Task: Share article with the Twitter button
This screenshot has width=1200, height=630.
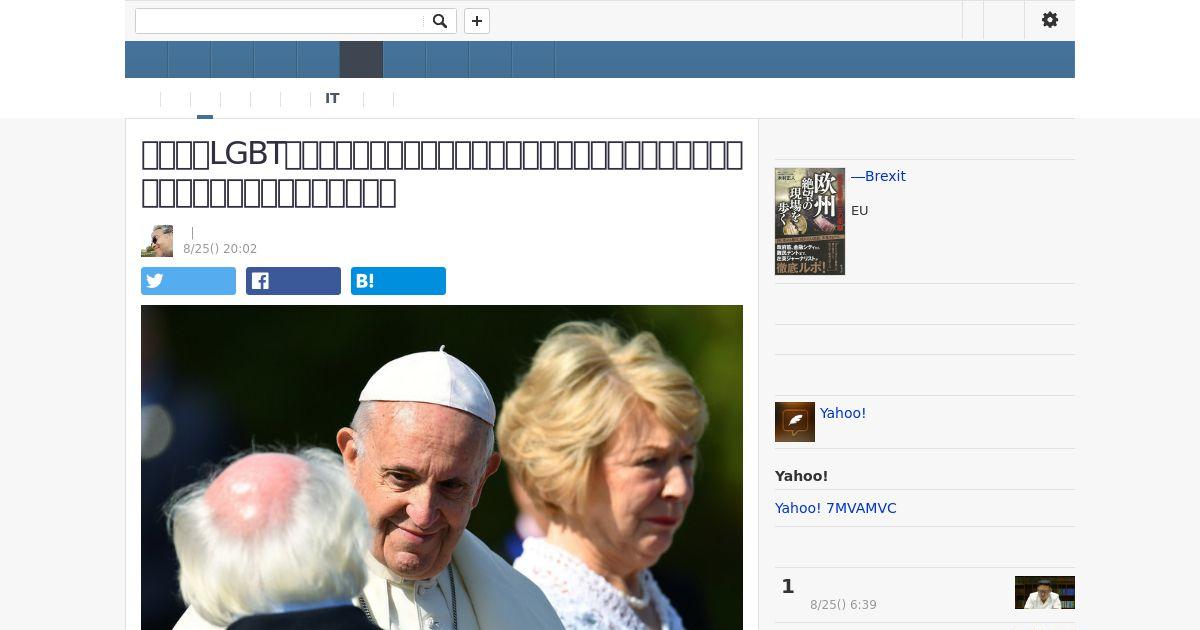Action: pyautogui.click(x=188, y=281)
